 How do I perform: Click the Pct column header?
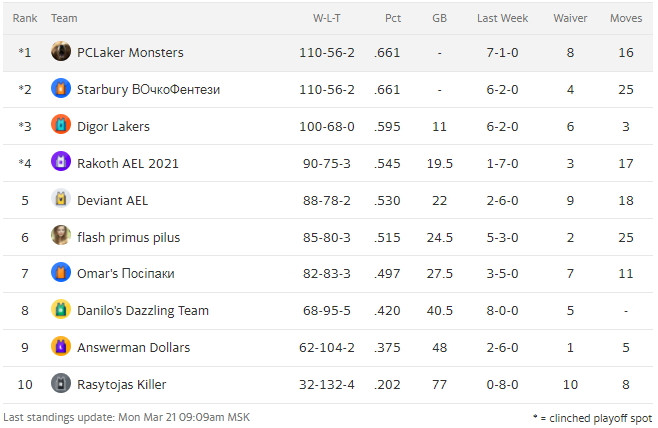392,18
